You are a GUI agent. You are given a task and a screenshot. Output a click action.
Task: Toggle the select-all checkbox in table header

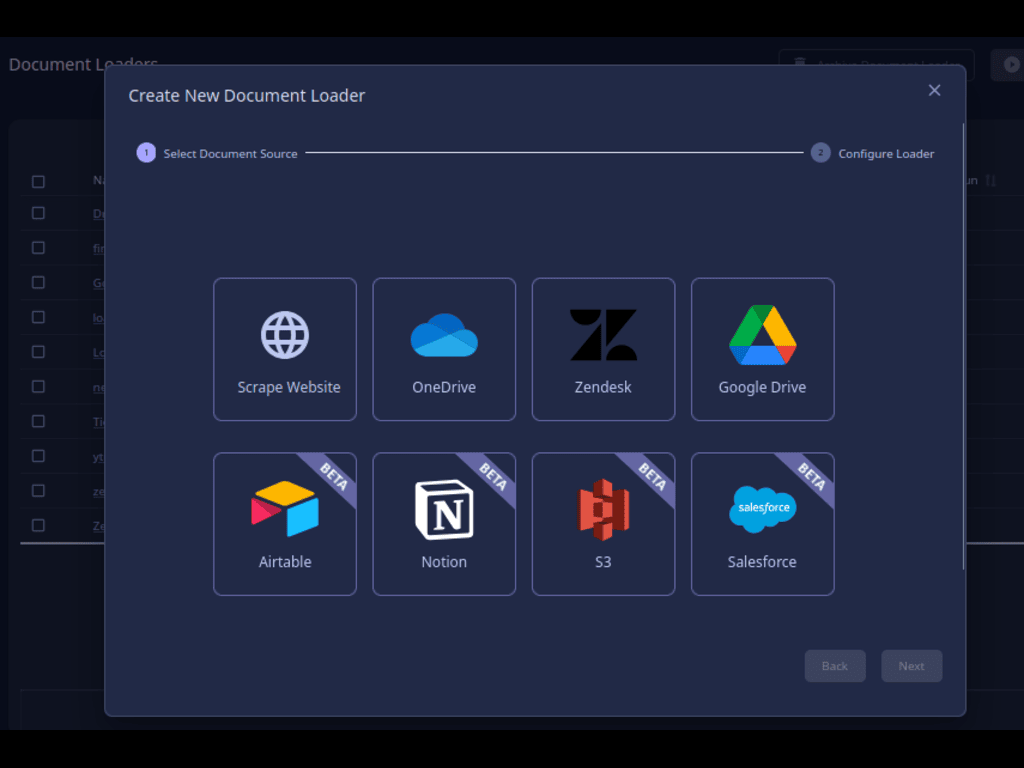(38, 181)
